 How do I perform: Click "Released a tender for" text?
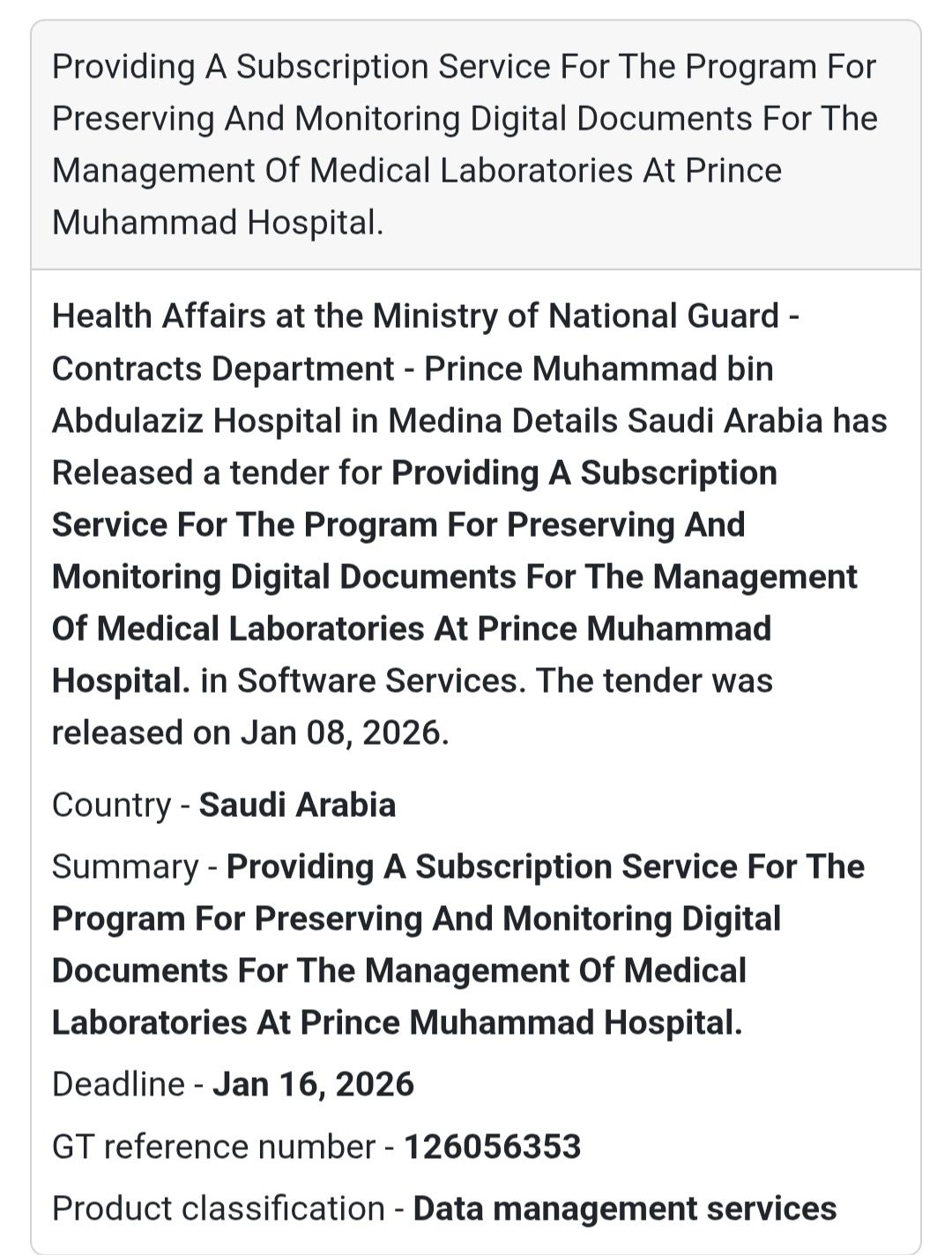(216, 472)
